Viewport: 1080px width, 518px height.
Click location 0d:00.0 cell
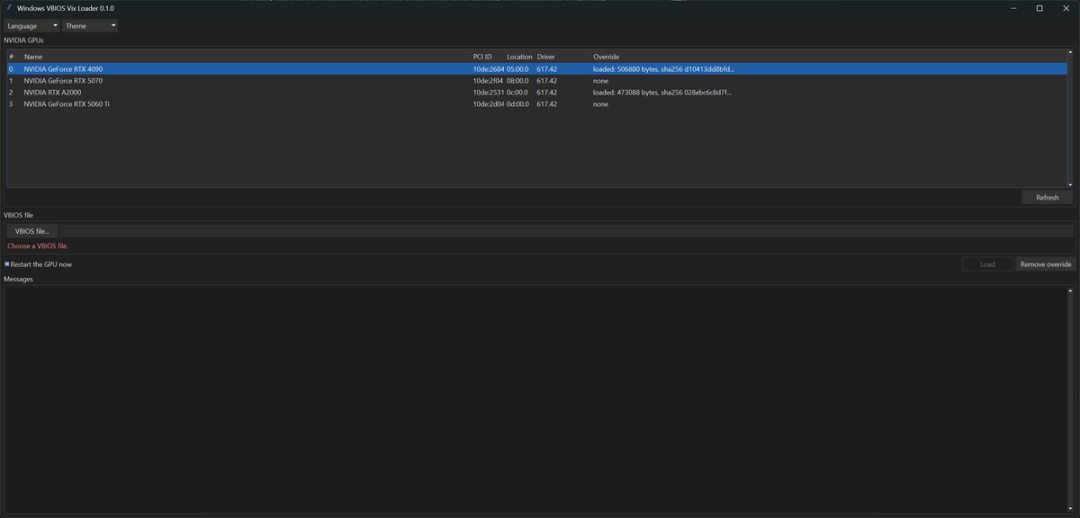pyautogui.click(x=518, y=104)
